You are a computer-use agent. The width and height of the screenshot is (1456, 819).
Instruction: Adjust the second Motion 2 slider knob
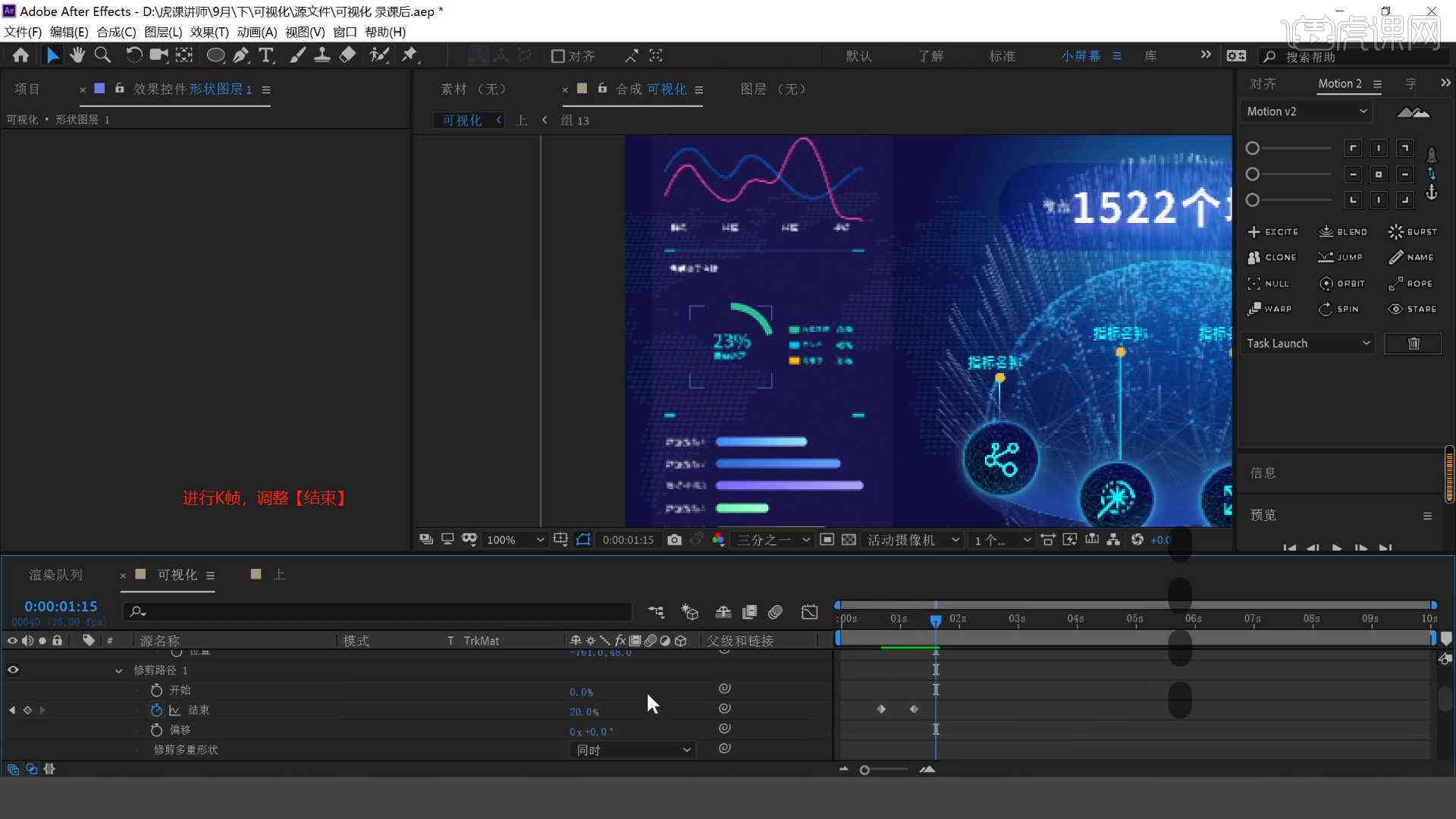pos(1253,174)
